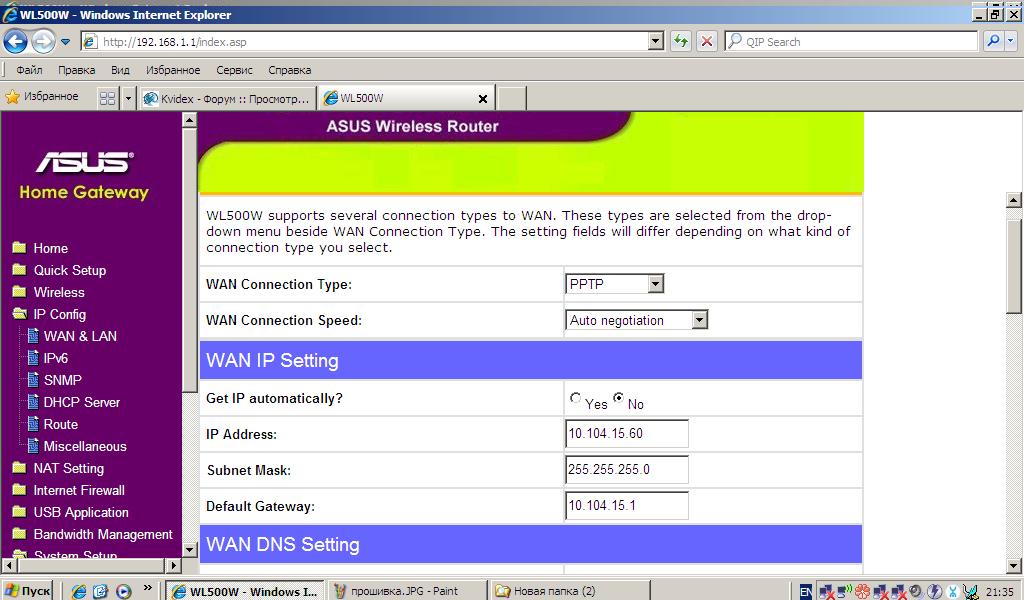The height and width of the screenshot is (600, 1024).
Task: Select No for Get IP automatically
Action: click(x=618, y=398)
